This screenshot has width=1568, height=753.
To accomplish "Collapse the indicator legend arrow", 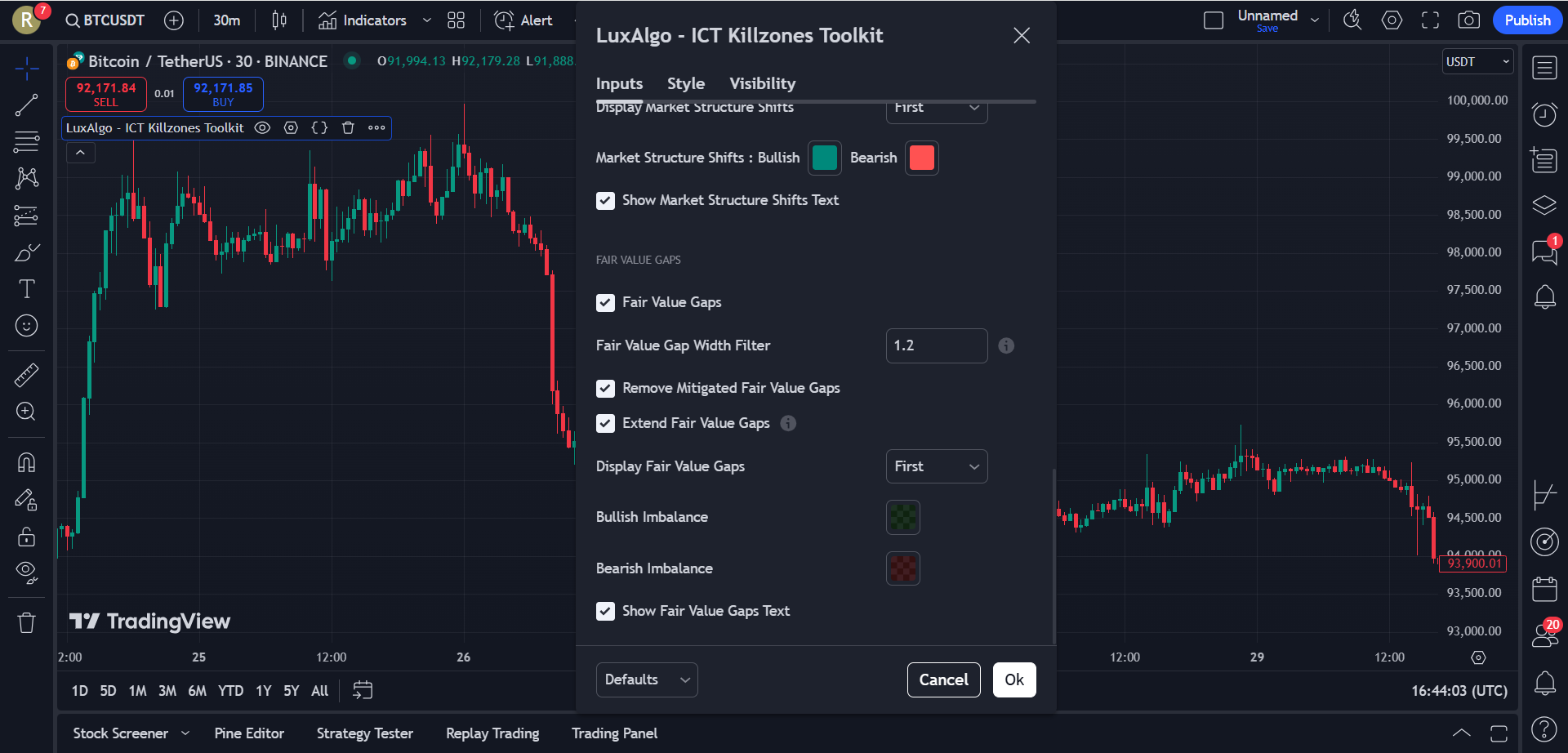I will pos(80,153).
